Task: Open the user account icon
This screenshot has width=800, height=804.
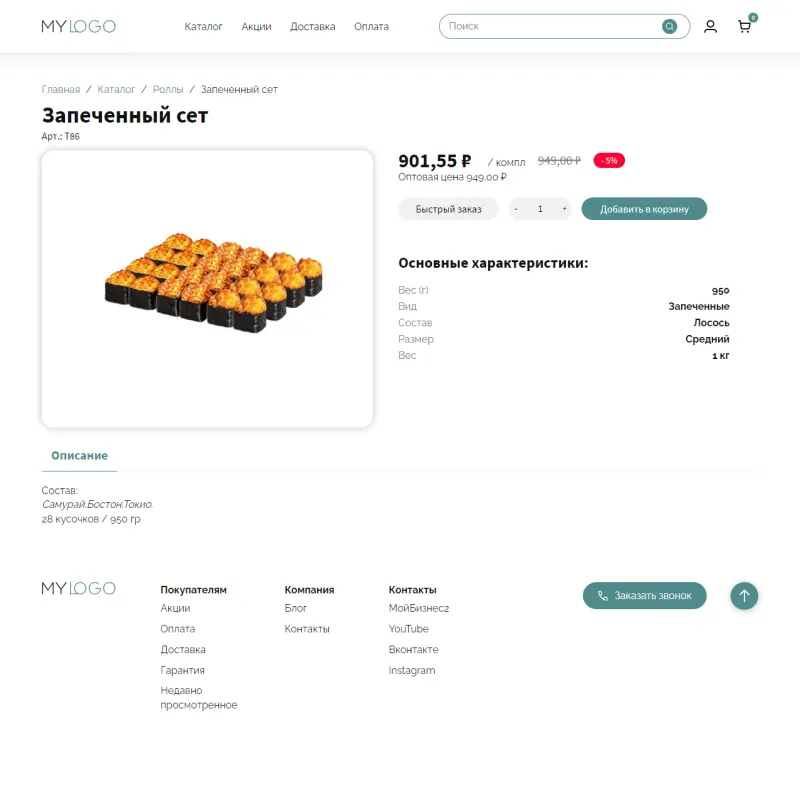Action: tap(710, 27)
